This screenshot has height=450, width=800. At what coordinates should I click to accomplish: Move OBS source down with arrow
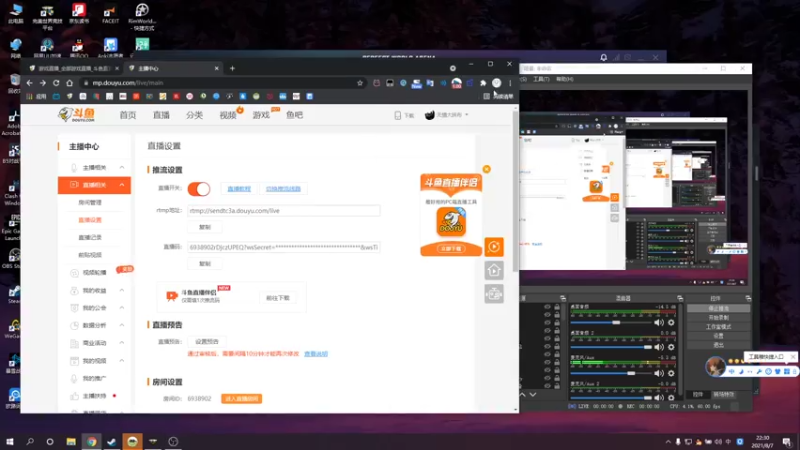click(533, 395)
